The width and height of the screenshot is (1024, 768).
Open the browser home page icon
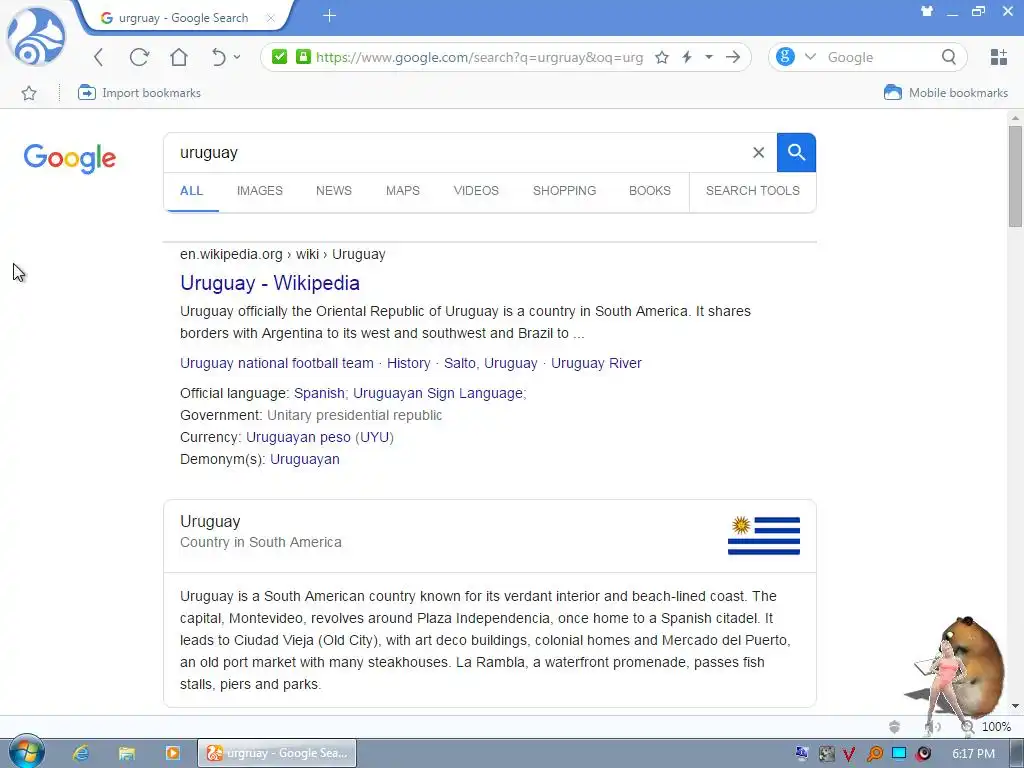[x=179, y=57]
